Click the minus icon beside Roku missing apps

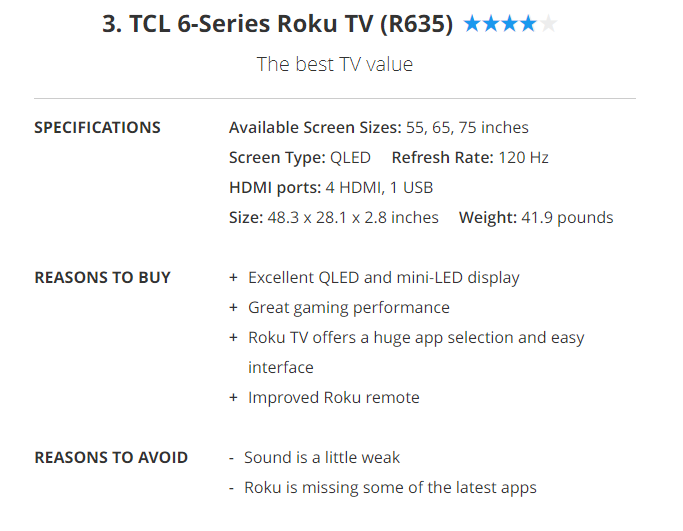(x=232, y=488)
